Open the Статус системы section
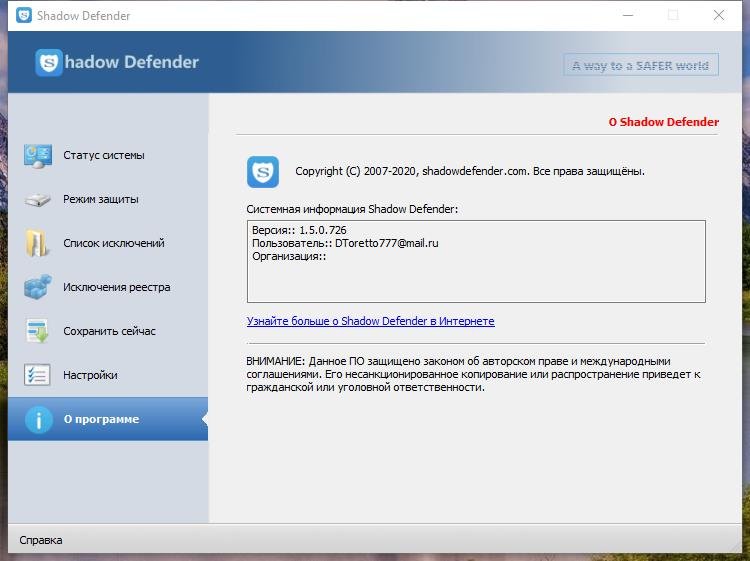This screenshot has width=750, height=561. (108, 155)
